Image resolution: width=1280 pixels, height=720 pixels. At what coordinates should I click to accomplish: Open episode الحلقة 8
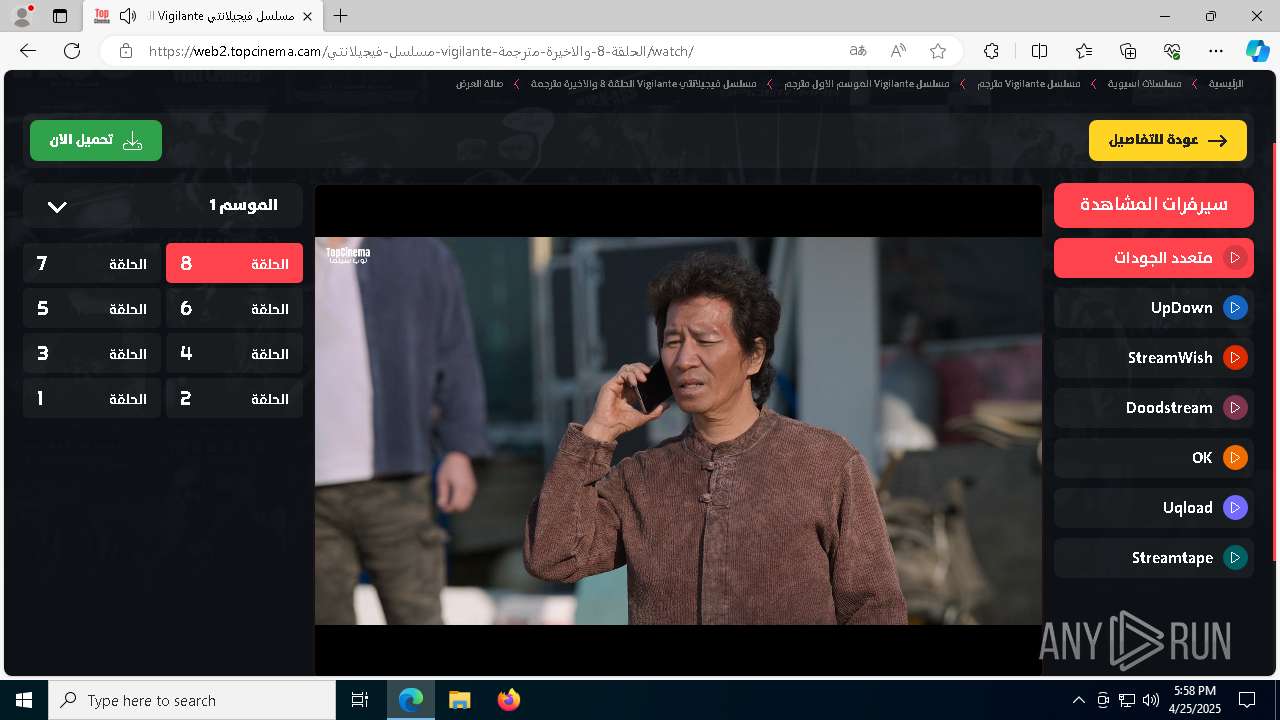pos(234,264)
